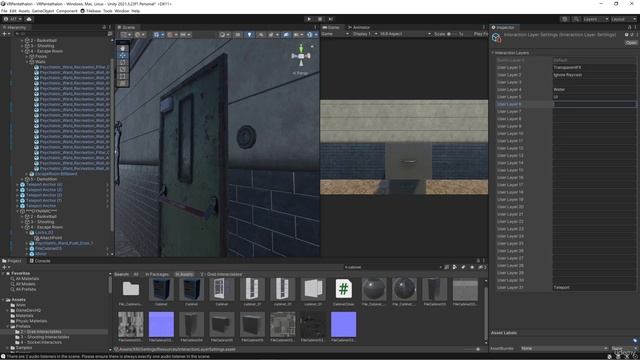640x360 pixels.
Task: Click the User Layer 6 text field
Action: pos(594,104)
